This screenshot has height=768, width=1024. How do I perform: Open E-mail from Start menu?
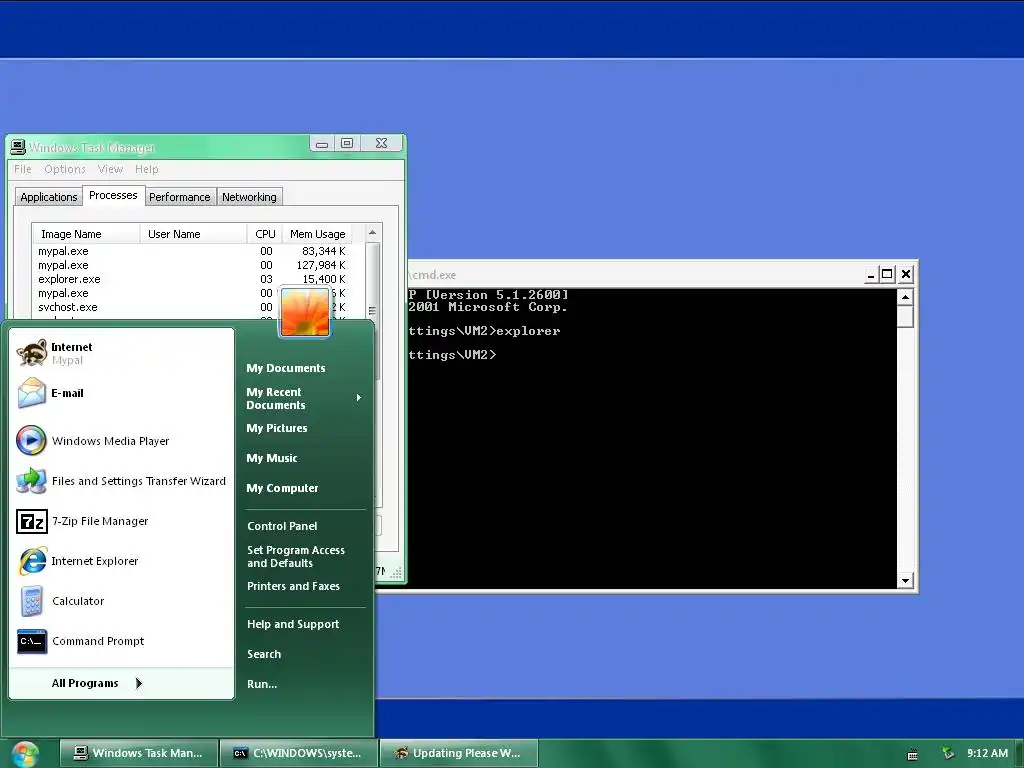(x=121, y=393)
